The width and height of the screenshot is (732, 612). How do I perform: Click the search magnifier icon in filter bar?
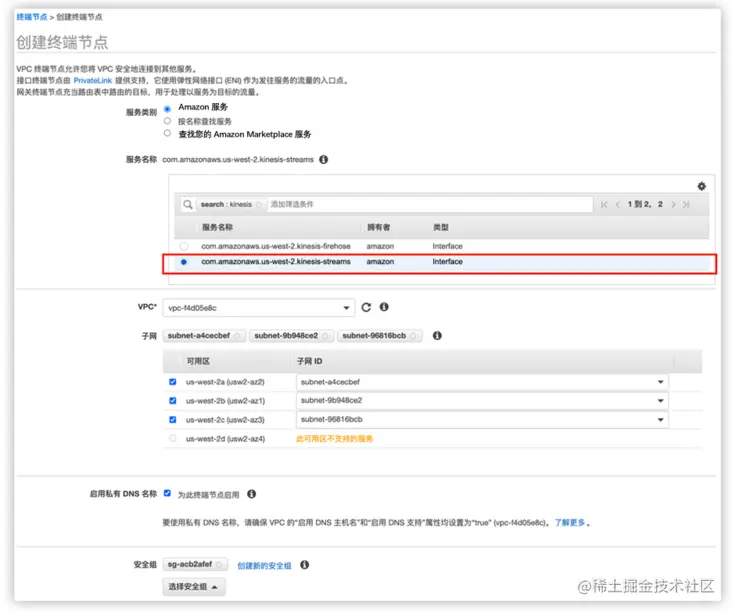pos(188,204)
